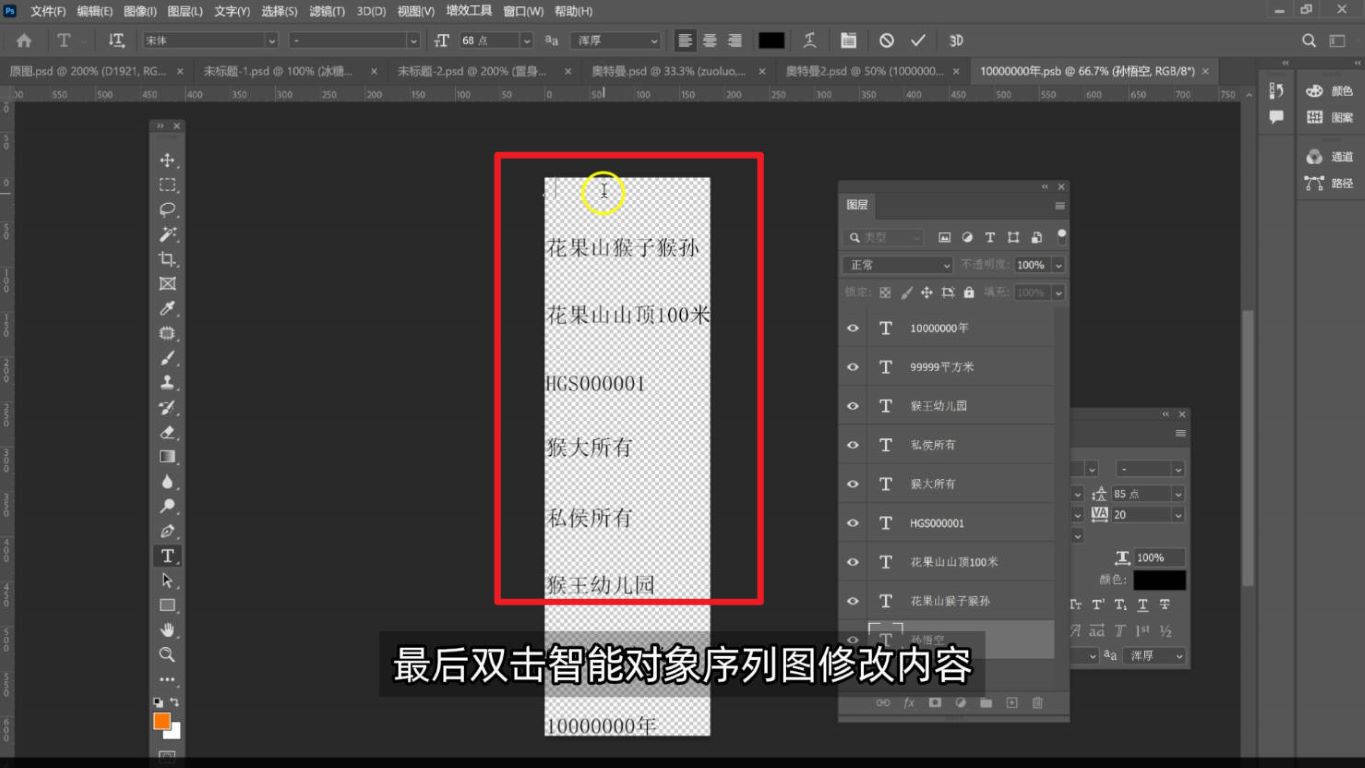
Task: Hide the HGS000001 layer
Action: (853, 523)
